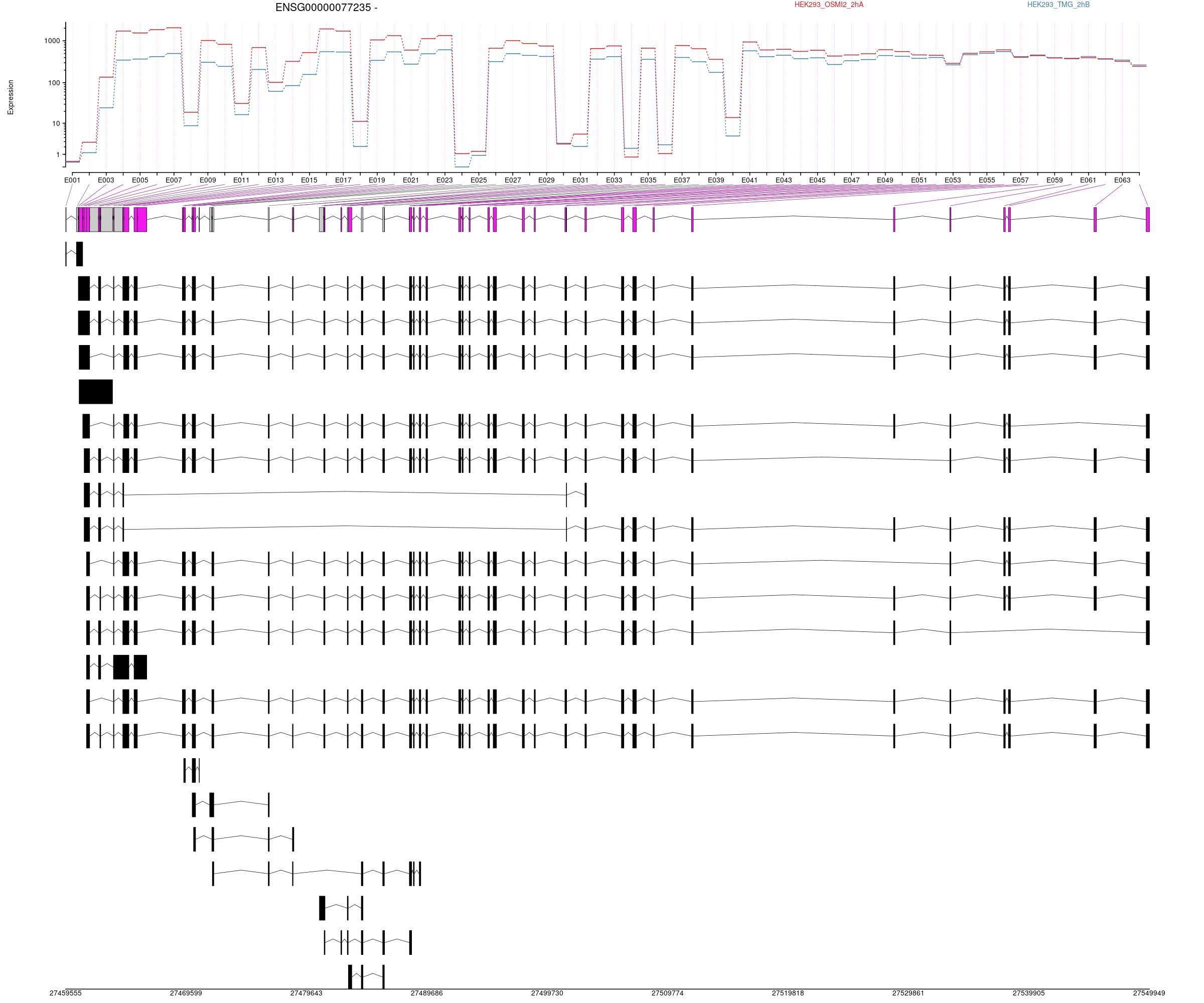Click exon bin label E007
Viewport: 1204px width, 1003px height.
tap(174, 180)
